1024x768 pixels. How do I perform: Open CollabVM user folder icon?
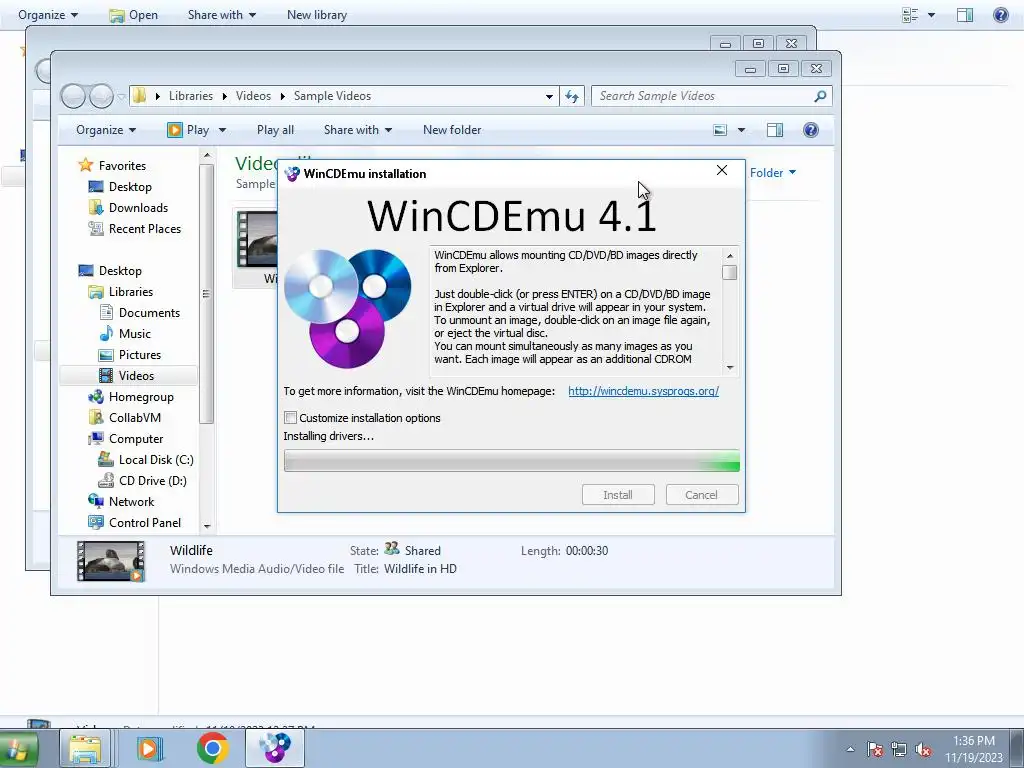click(95, 417)
